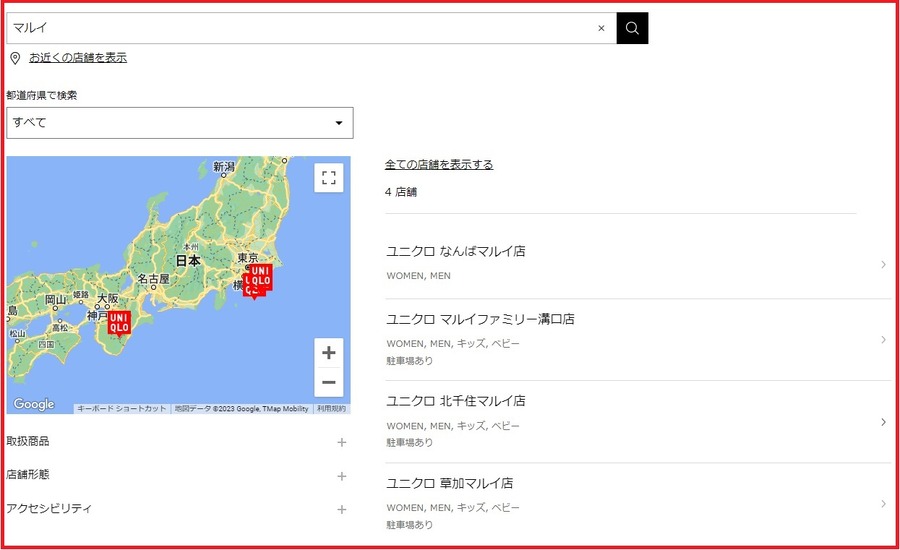Click 都道府県で検索 label
Screen dimensions: 900x550
pos(41,95)
